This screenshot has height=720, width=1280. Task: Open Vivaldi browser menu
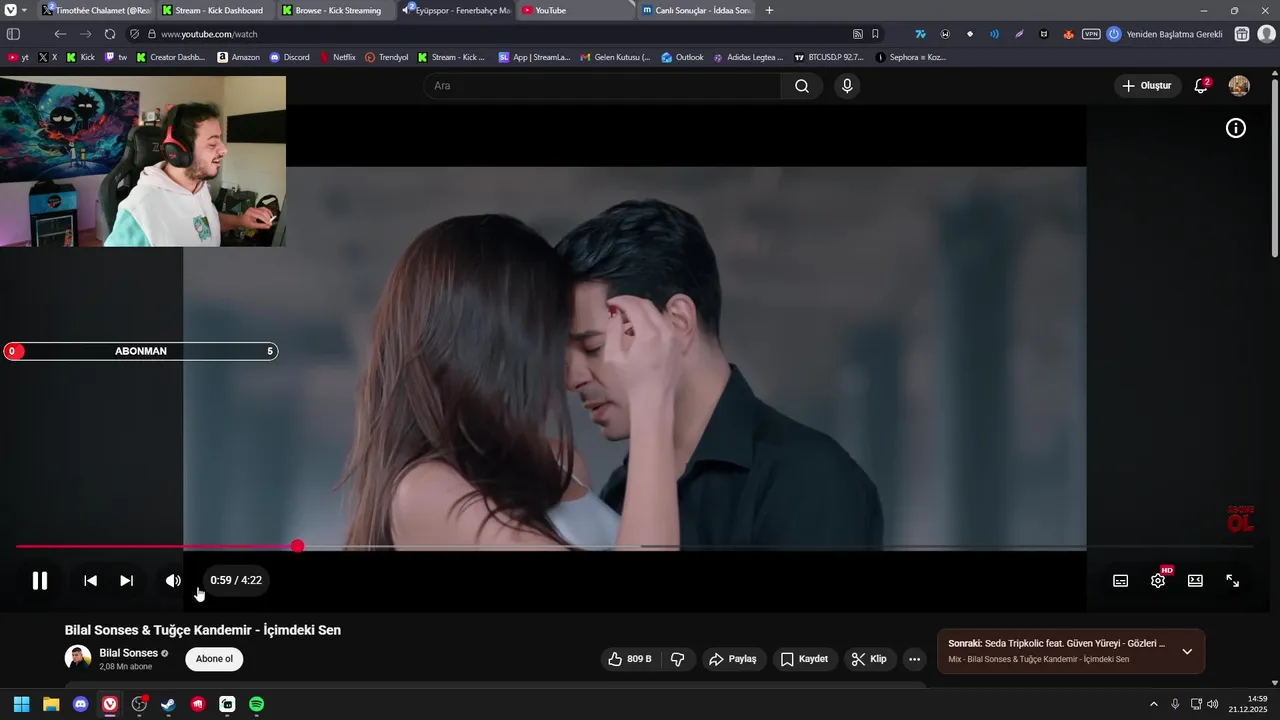coord(11,10)
